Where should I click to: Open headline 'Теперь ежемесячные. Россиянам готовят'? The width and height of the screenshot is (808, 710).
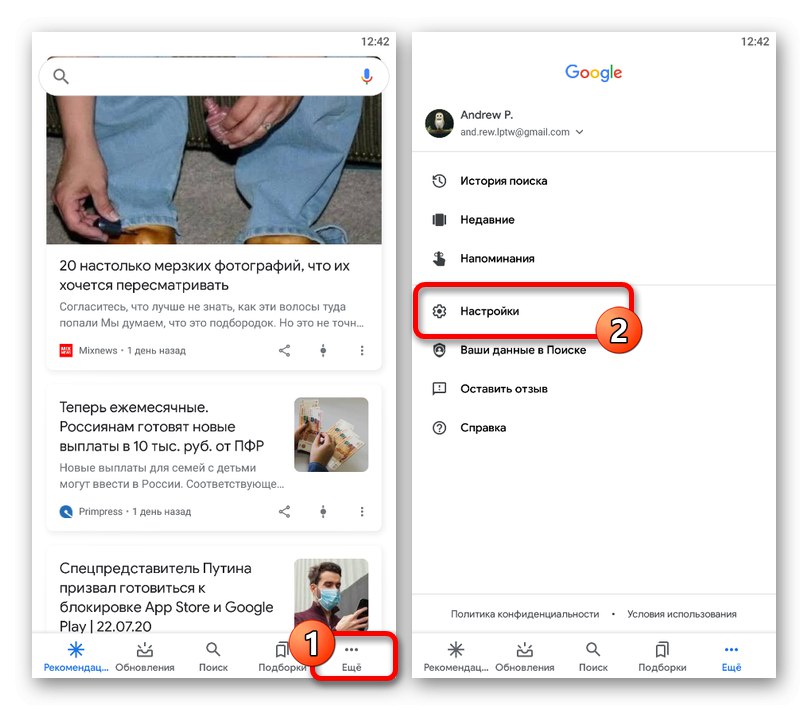(x=161, y=427)
